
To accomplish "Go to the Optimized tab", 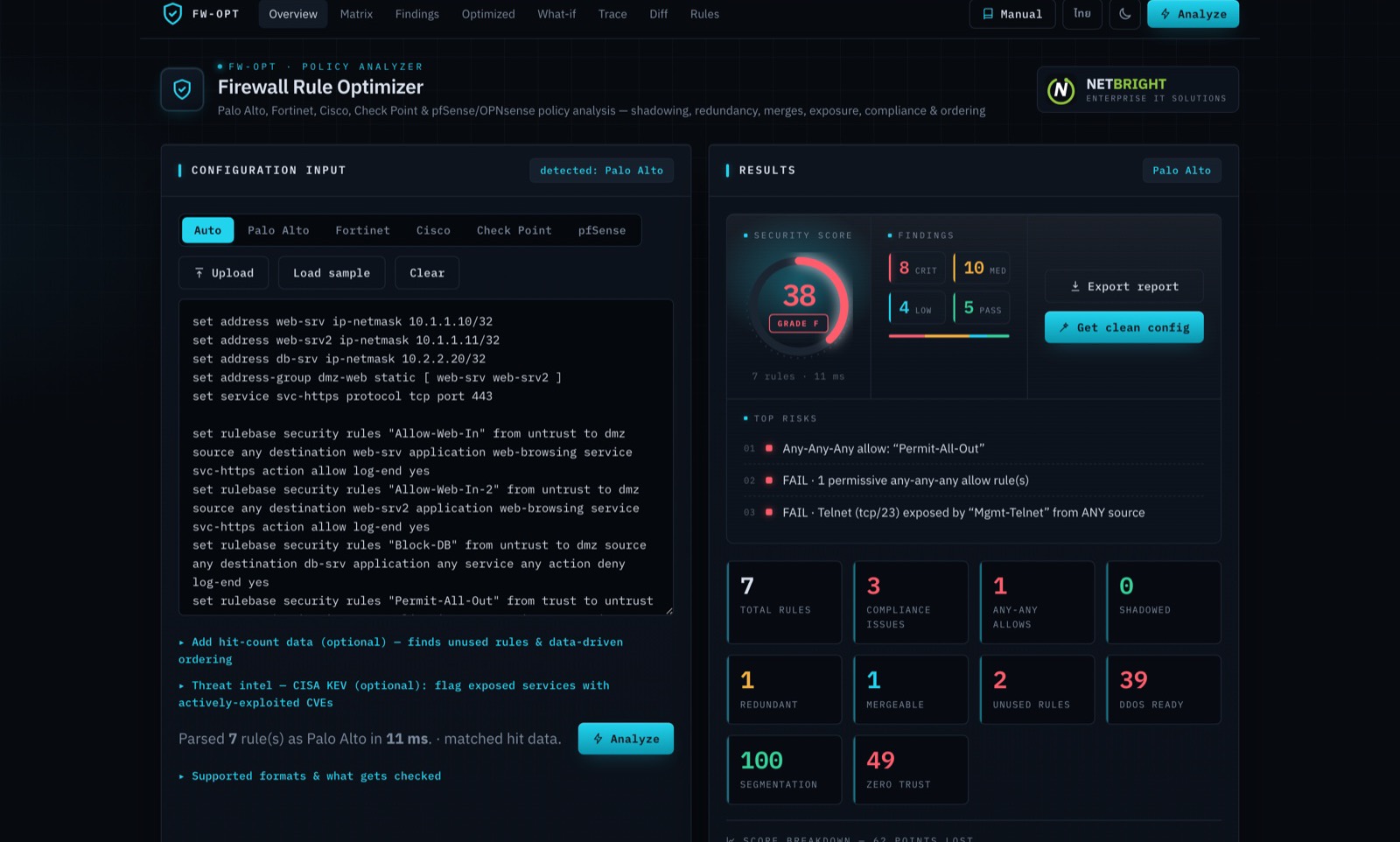I will (488, 14).
